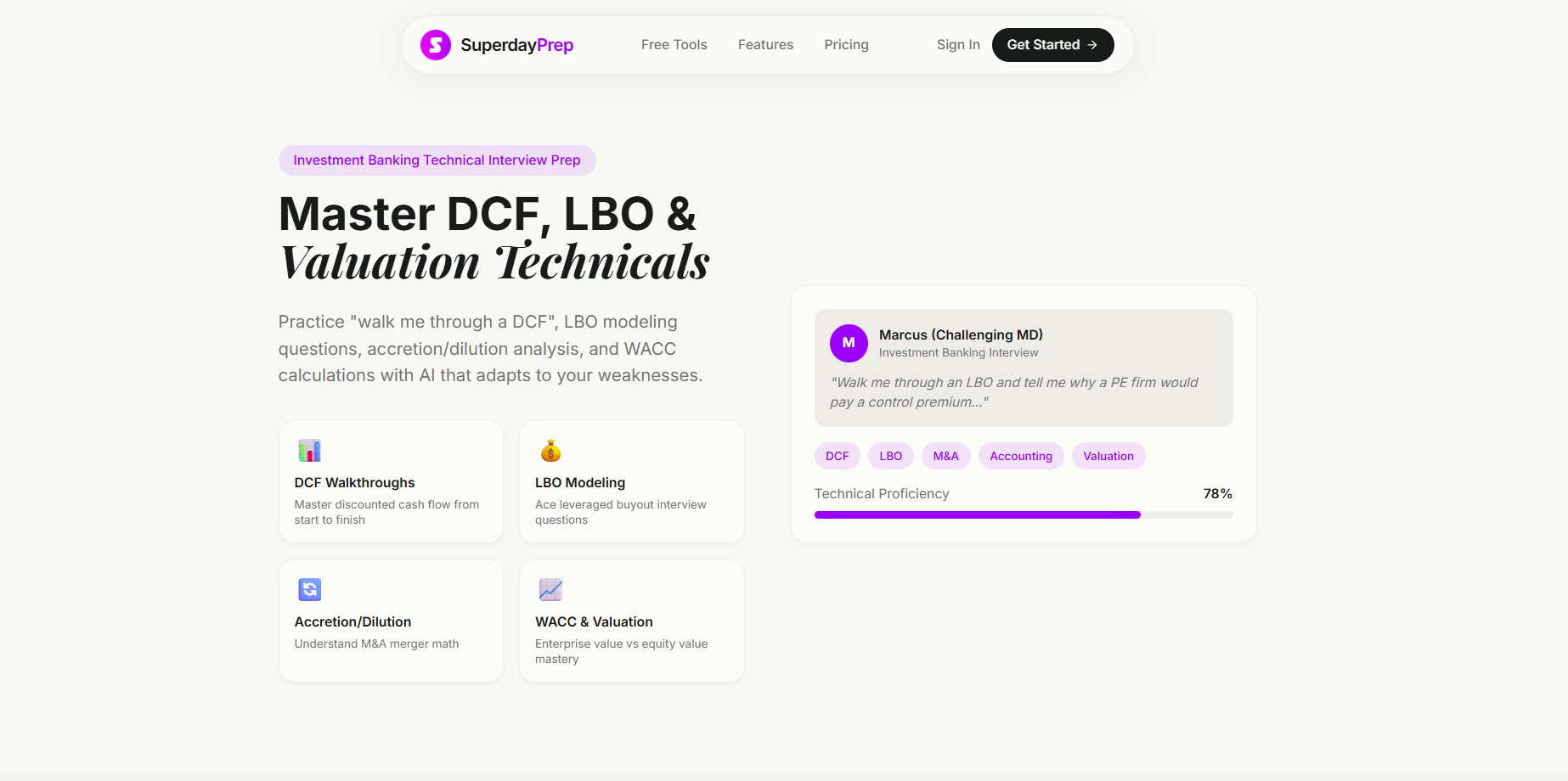Toggle the DCF topic pill
The width and height of the screenshot is (1568, 781).
[837, 456]
